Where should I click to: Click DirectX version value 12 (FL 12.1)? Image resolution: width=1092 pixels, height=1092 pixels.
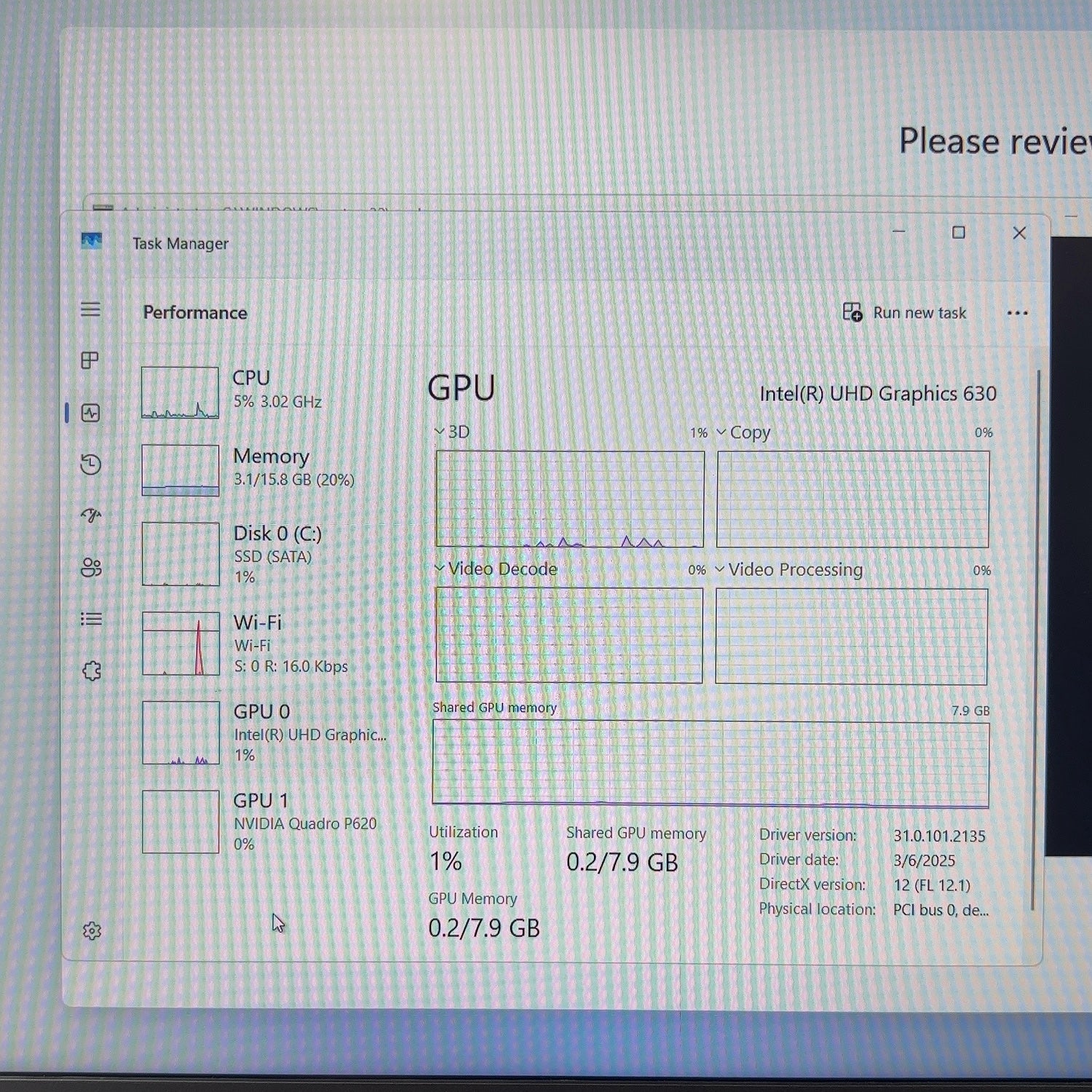(932, 885)
